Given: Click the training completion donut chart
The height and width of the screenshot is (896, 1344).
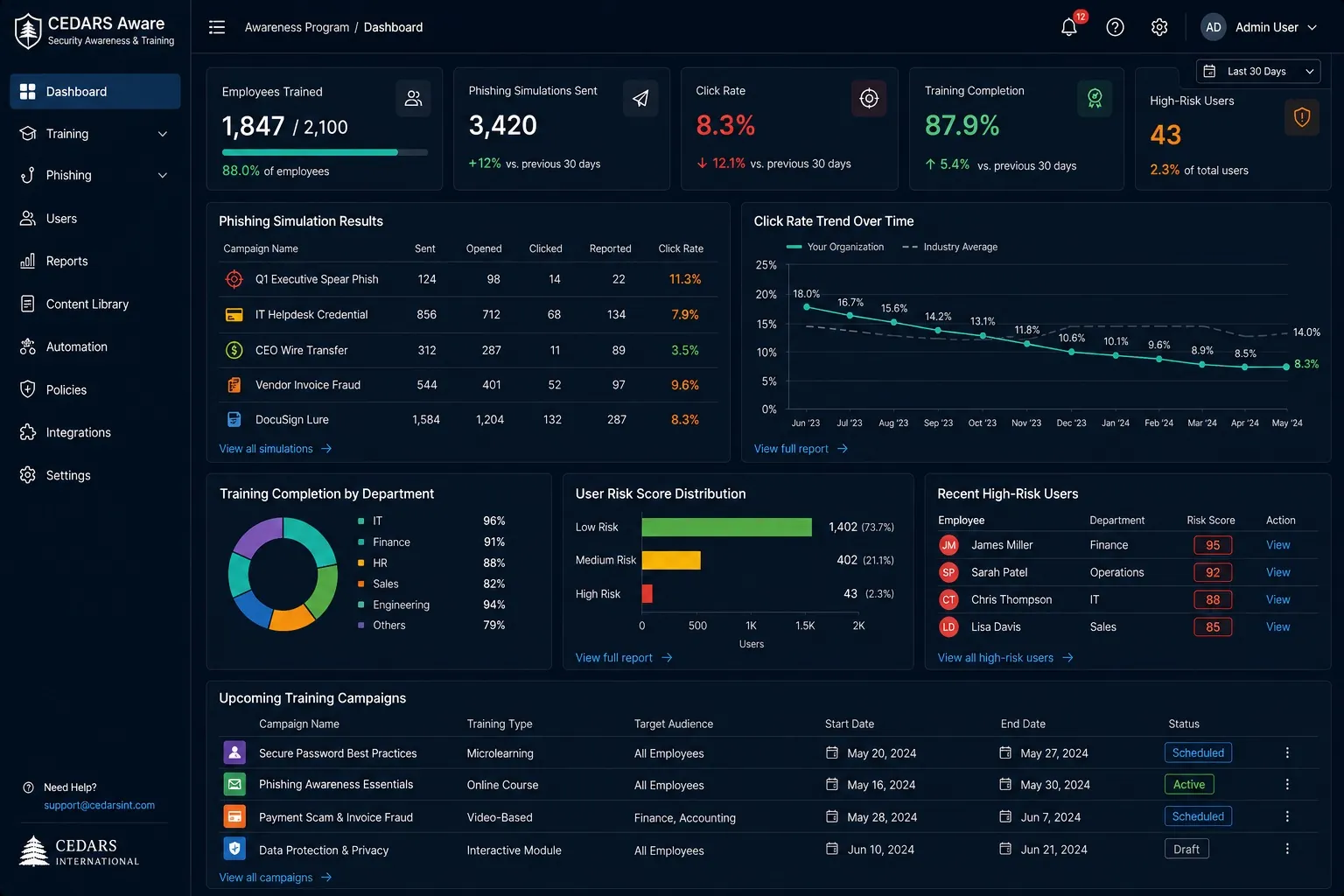Looking at the screenshot, I should (x=283, y=574).
